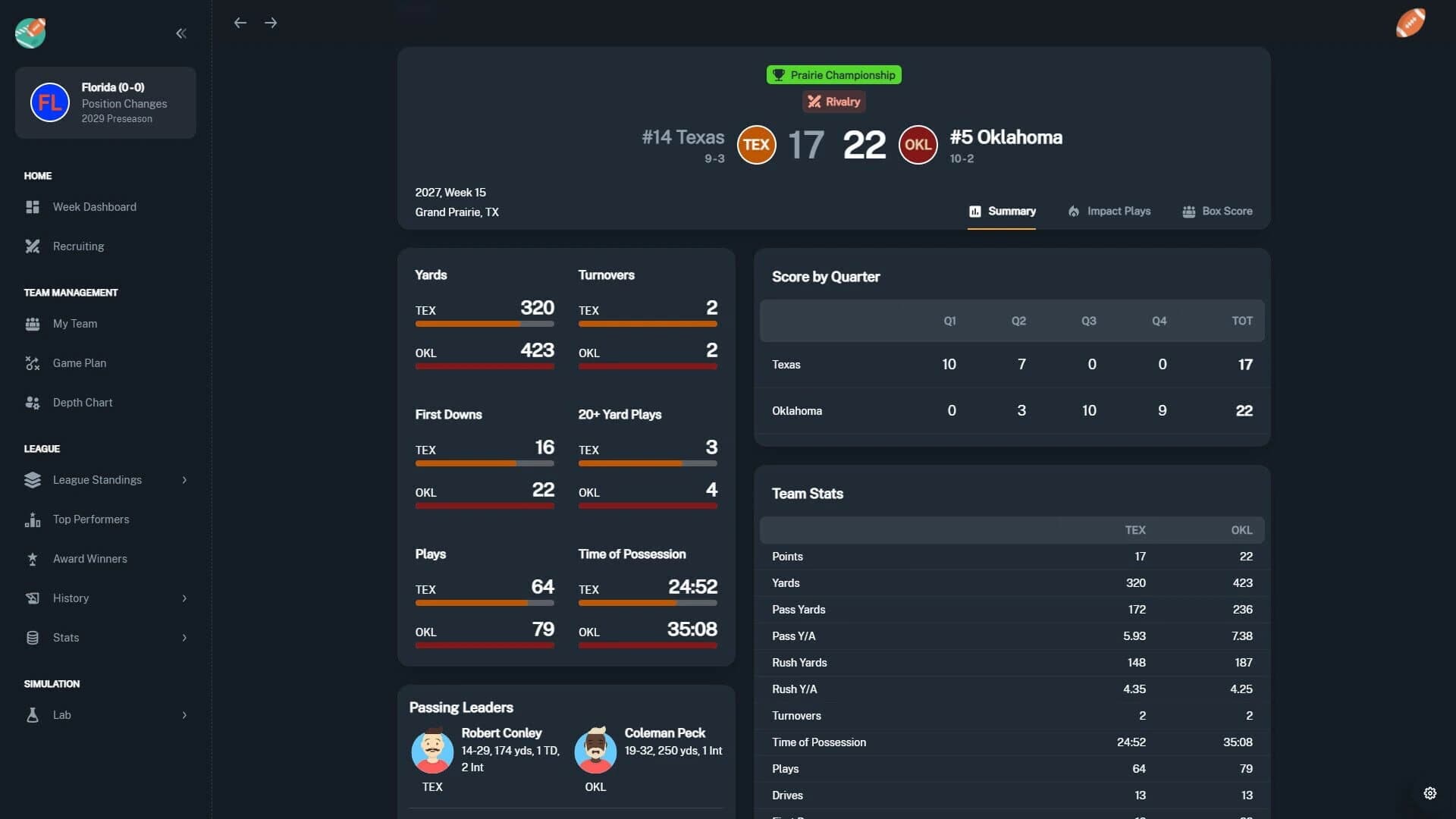Open My Team page

point(74,323)
